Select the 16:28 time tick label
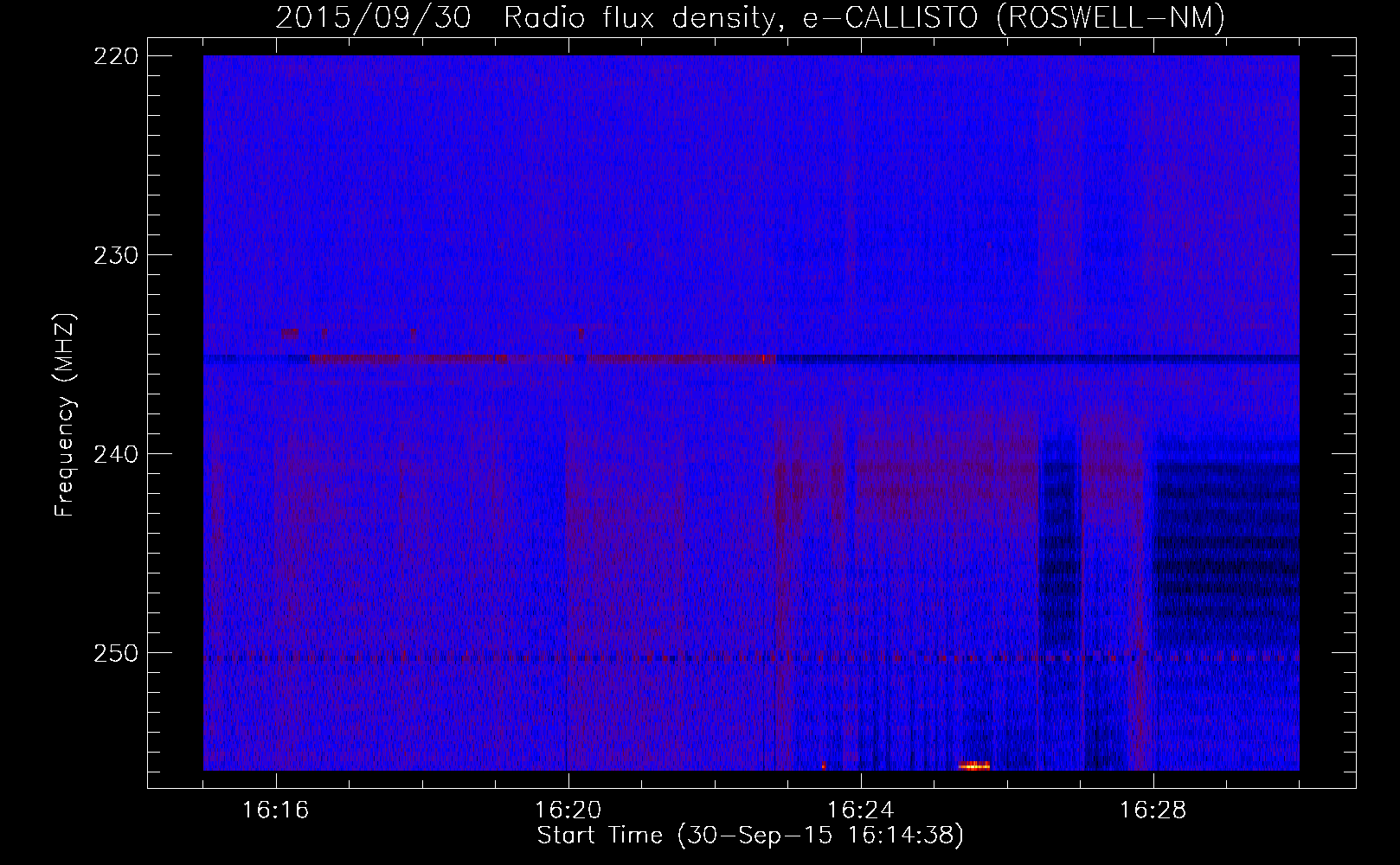The width and height of the screenshot is (1400, 865). (1153, 811)
